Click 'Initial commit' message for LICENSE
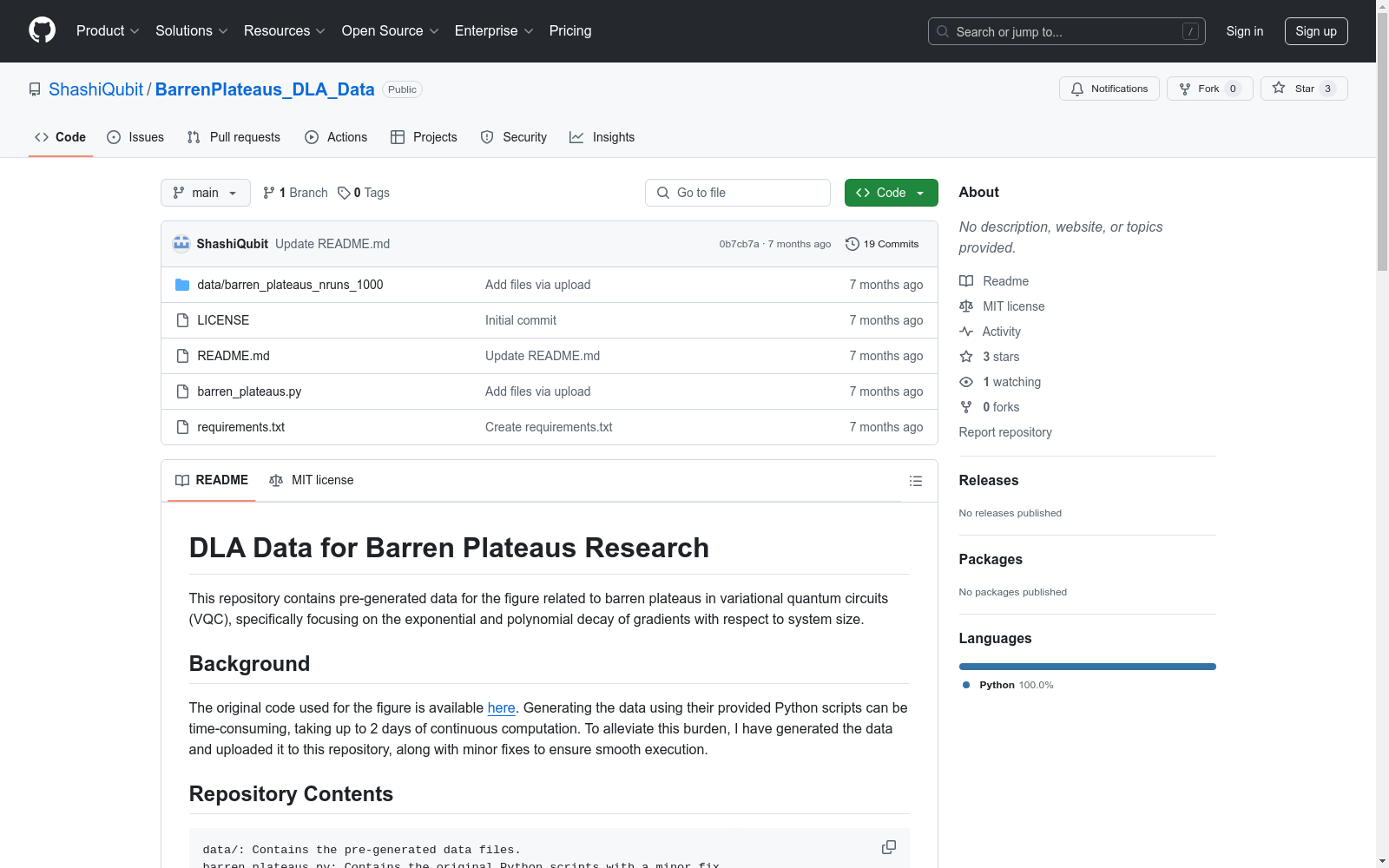Screen dimensions: 1389x868 tap(521, 320)
